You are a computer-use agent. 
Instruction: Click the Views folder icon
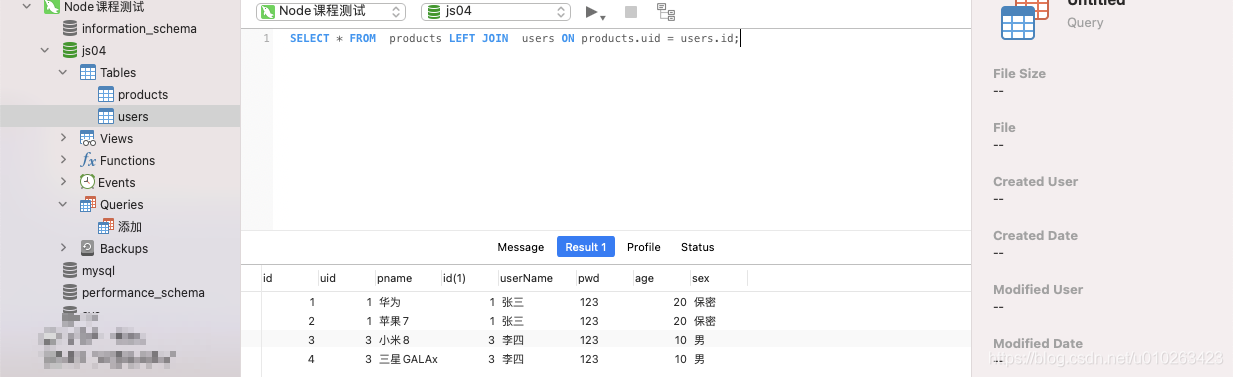tap(88, 139)
